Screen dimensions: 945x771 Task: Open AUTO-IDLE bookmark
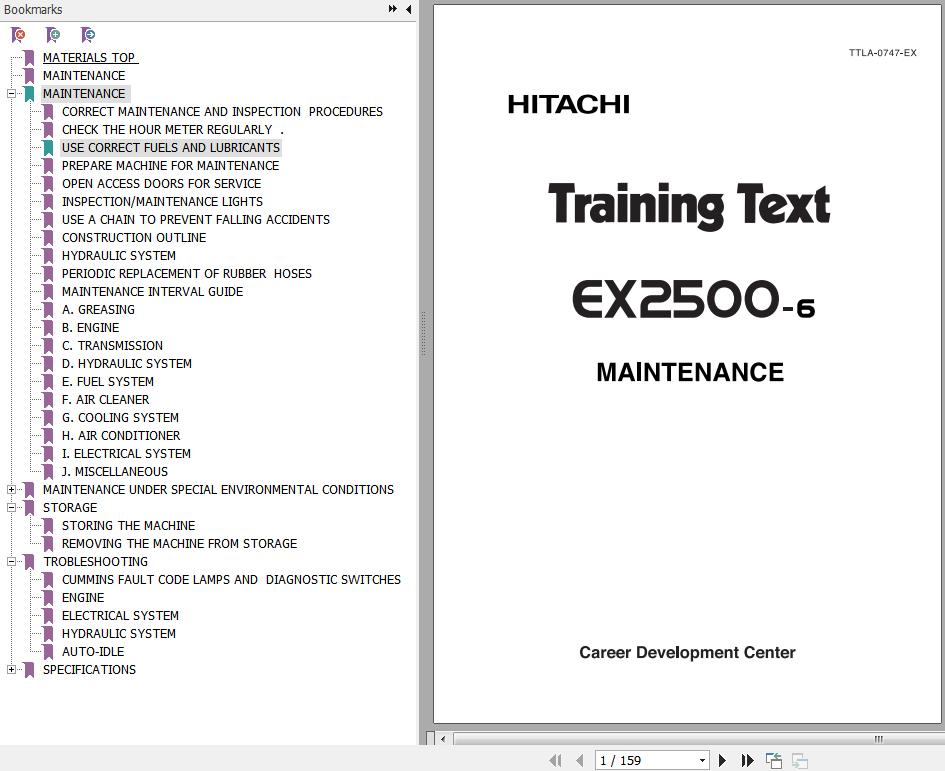(x=93, y=652)
